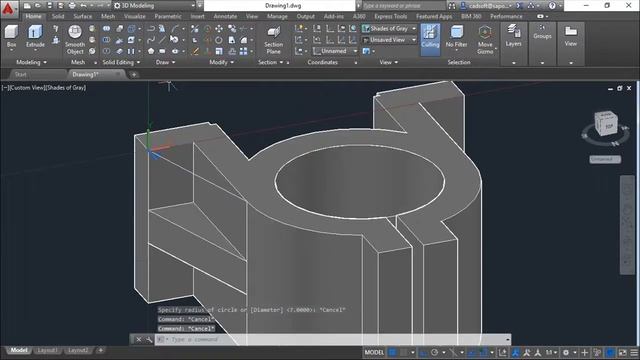
Task: Switch to the Solid ribbon tab
Action: tap(58, 16)
